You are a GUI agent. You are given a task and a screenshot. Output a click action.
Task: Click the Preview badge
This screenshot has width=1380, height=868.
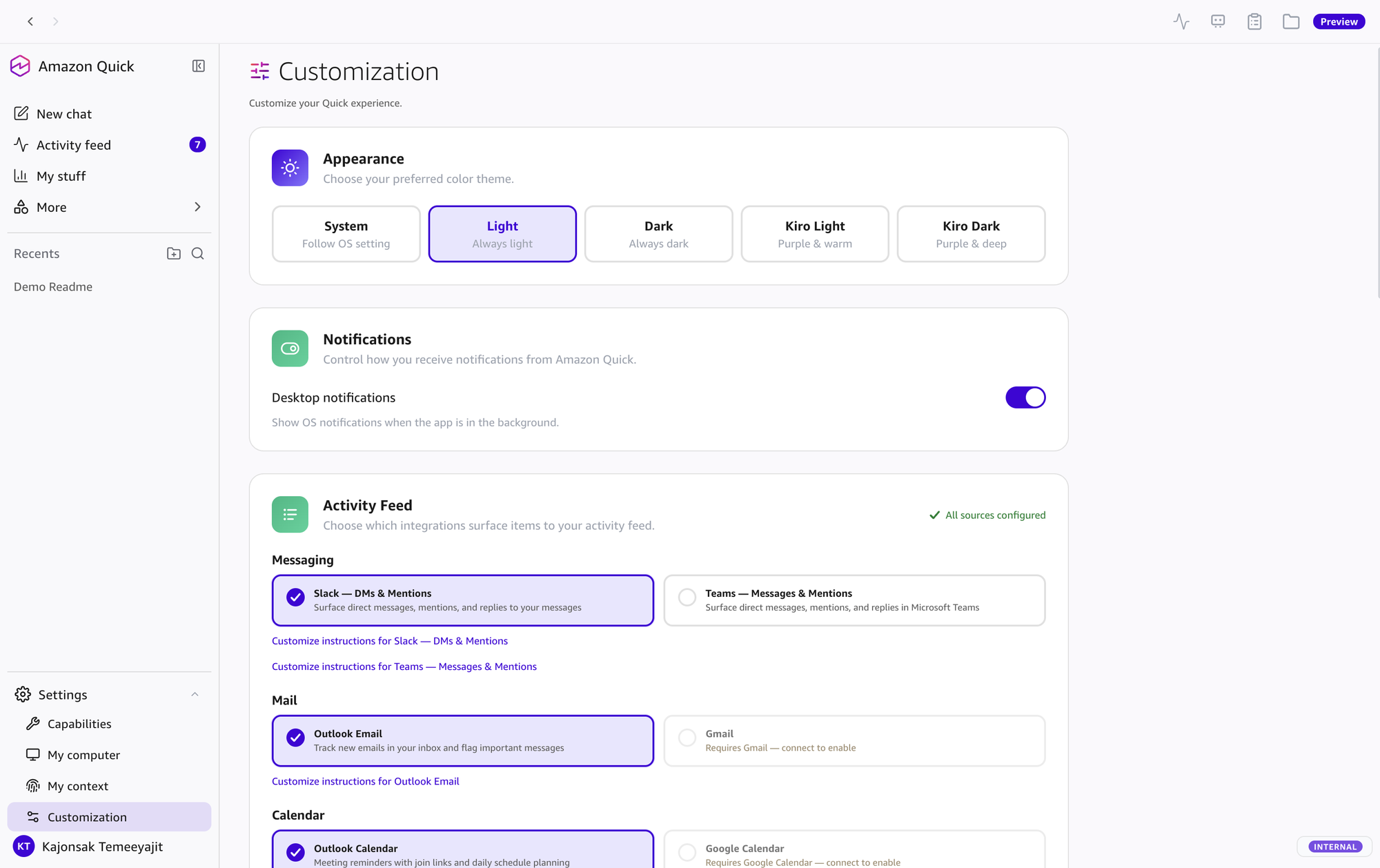(x=1339, y=21)
